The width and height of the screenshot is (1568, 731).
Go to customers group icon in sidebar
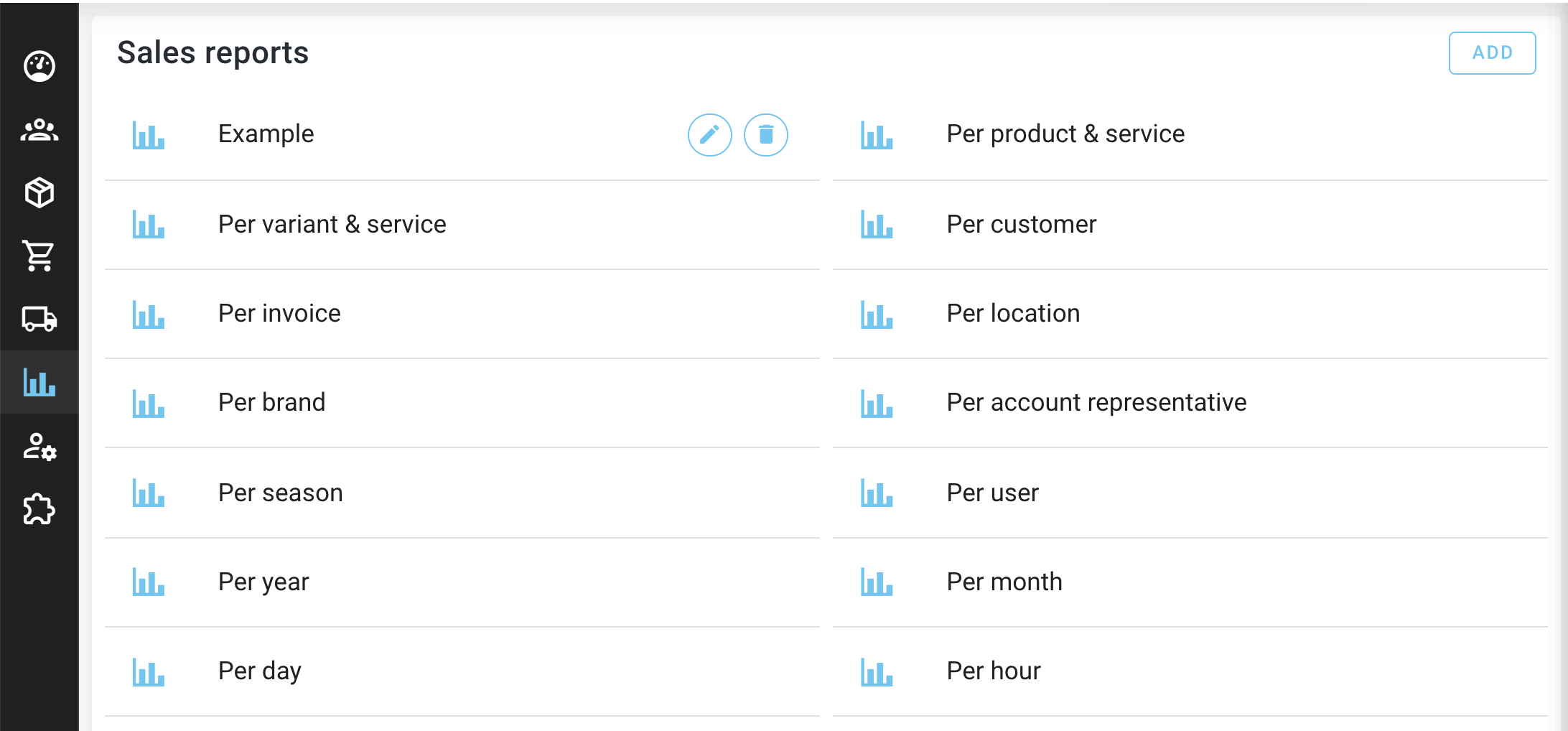tap(39, 130)
